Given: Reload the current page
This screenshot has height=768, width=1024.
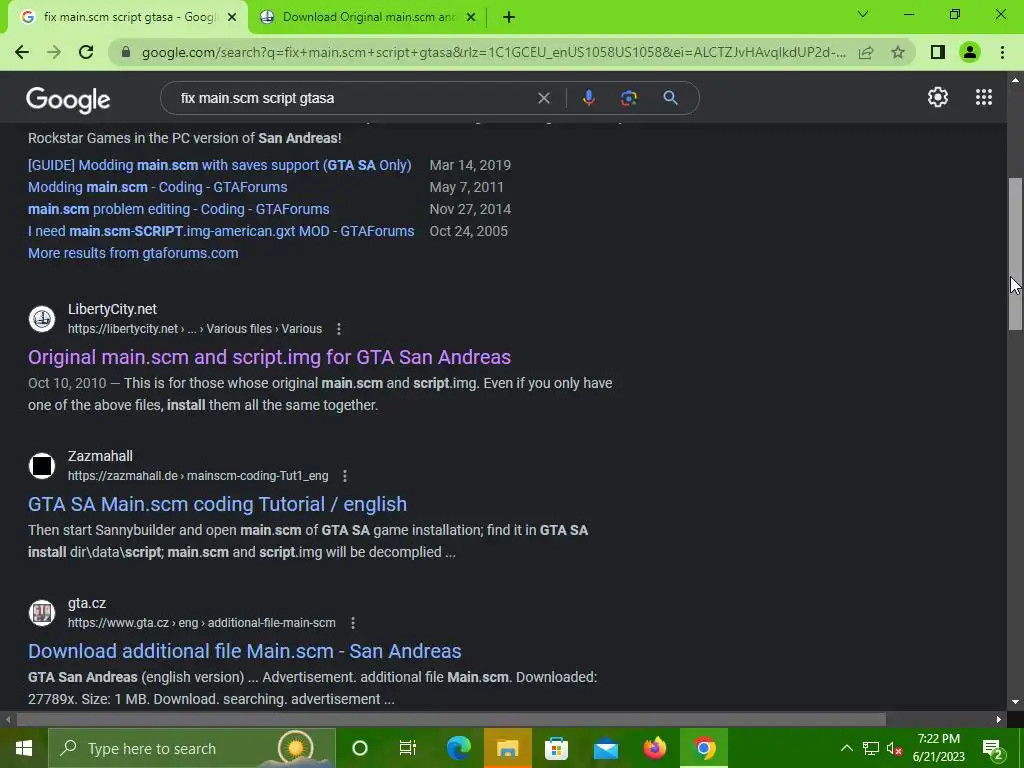Looking at the screenshot, I should coord(86,52).
